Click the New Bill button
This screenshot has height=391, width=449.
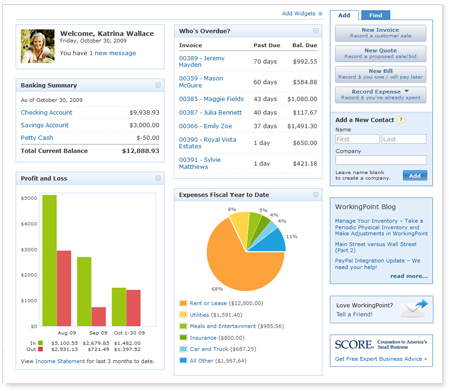[x=381, y=74]
